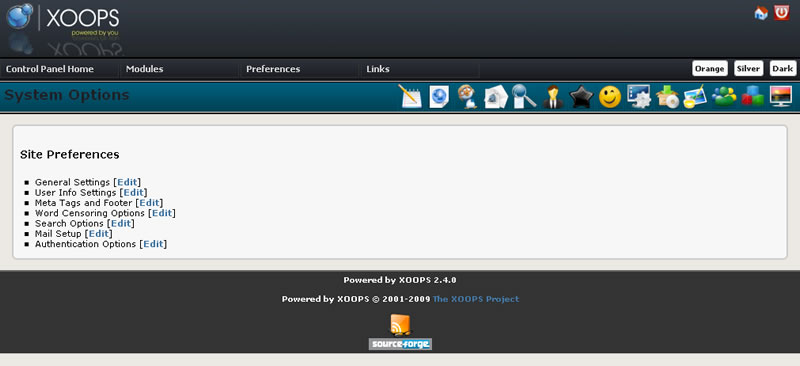800x366 pixels.
Task: Open the notepad with pencil icon
Action: point(410,96)
